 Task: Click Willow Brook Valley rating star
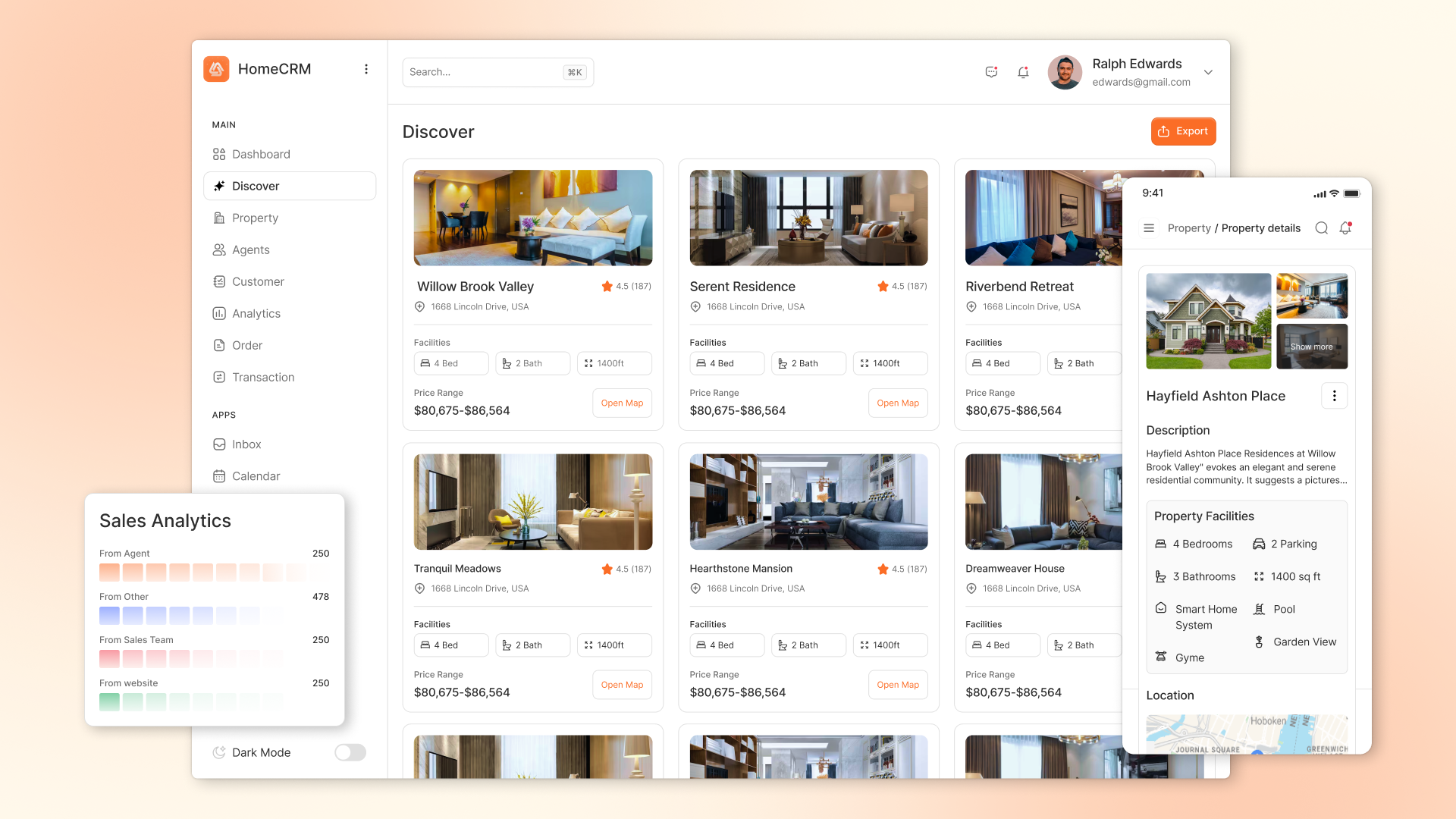click(607, 286)
